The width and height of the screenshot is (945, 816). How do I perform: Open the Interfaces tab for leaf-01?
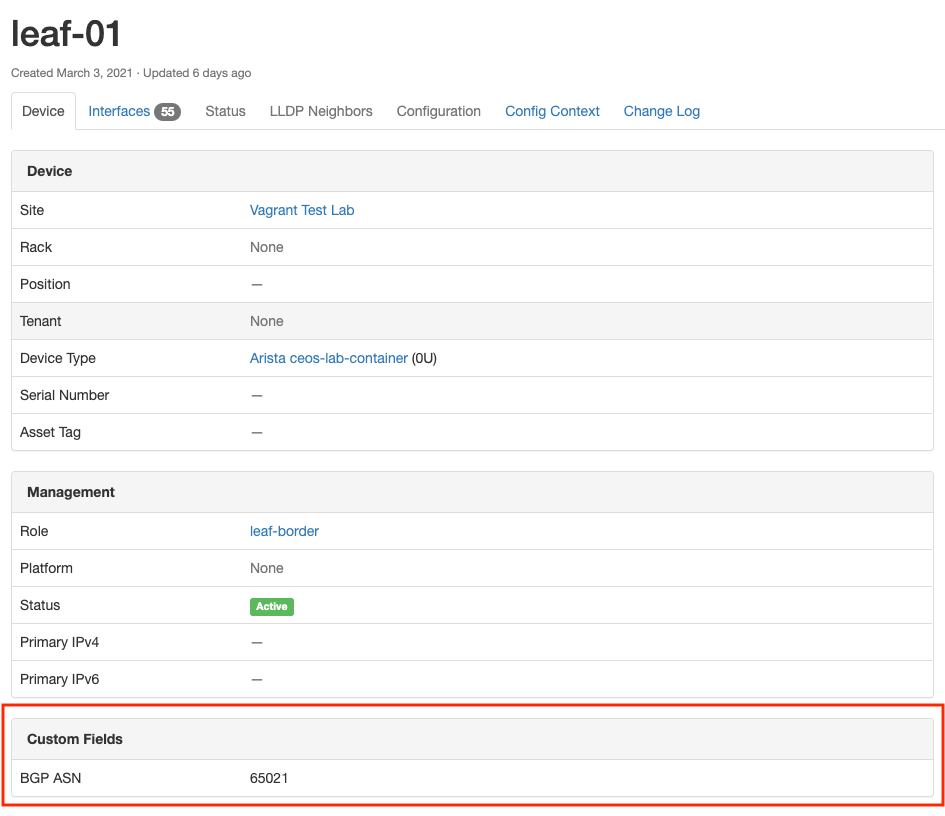pos(119,111)
